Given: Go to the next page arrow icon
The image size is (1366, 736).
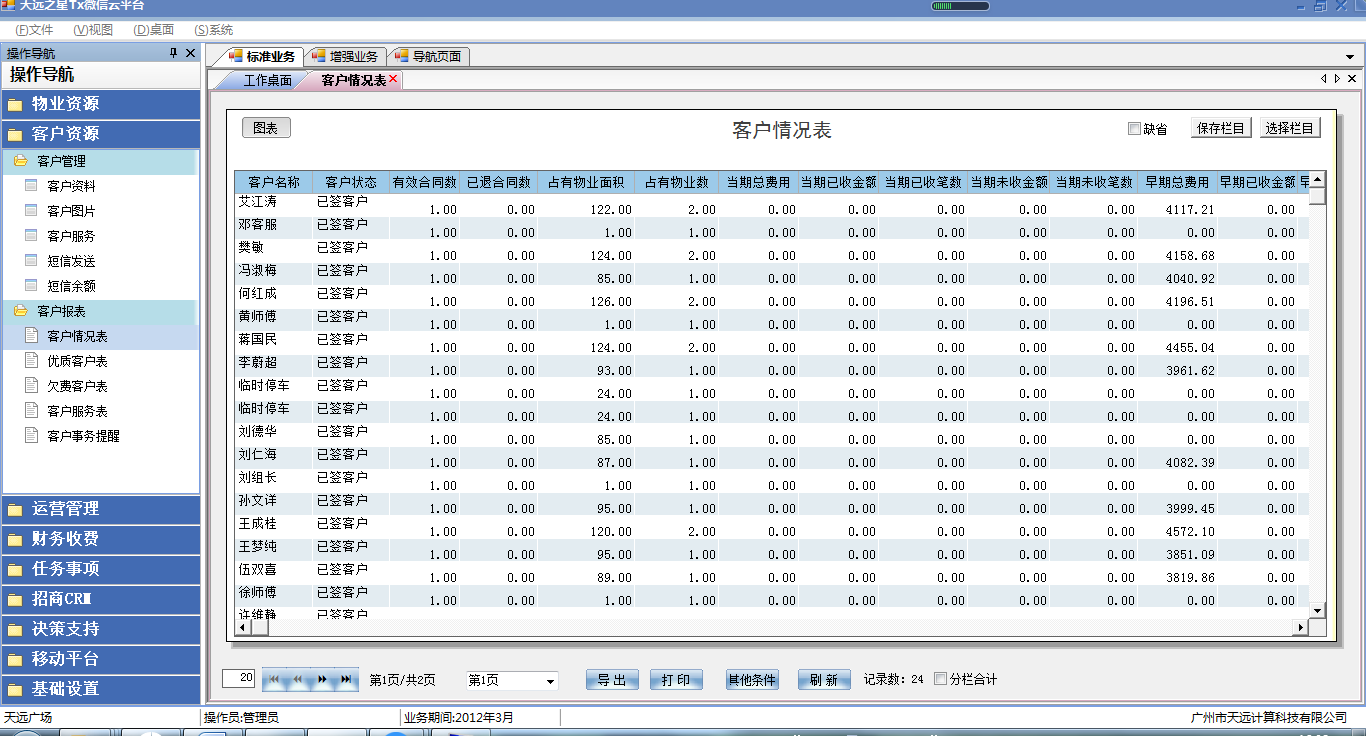Looking at the screenshot, I should 322,680.
